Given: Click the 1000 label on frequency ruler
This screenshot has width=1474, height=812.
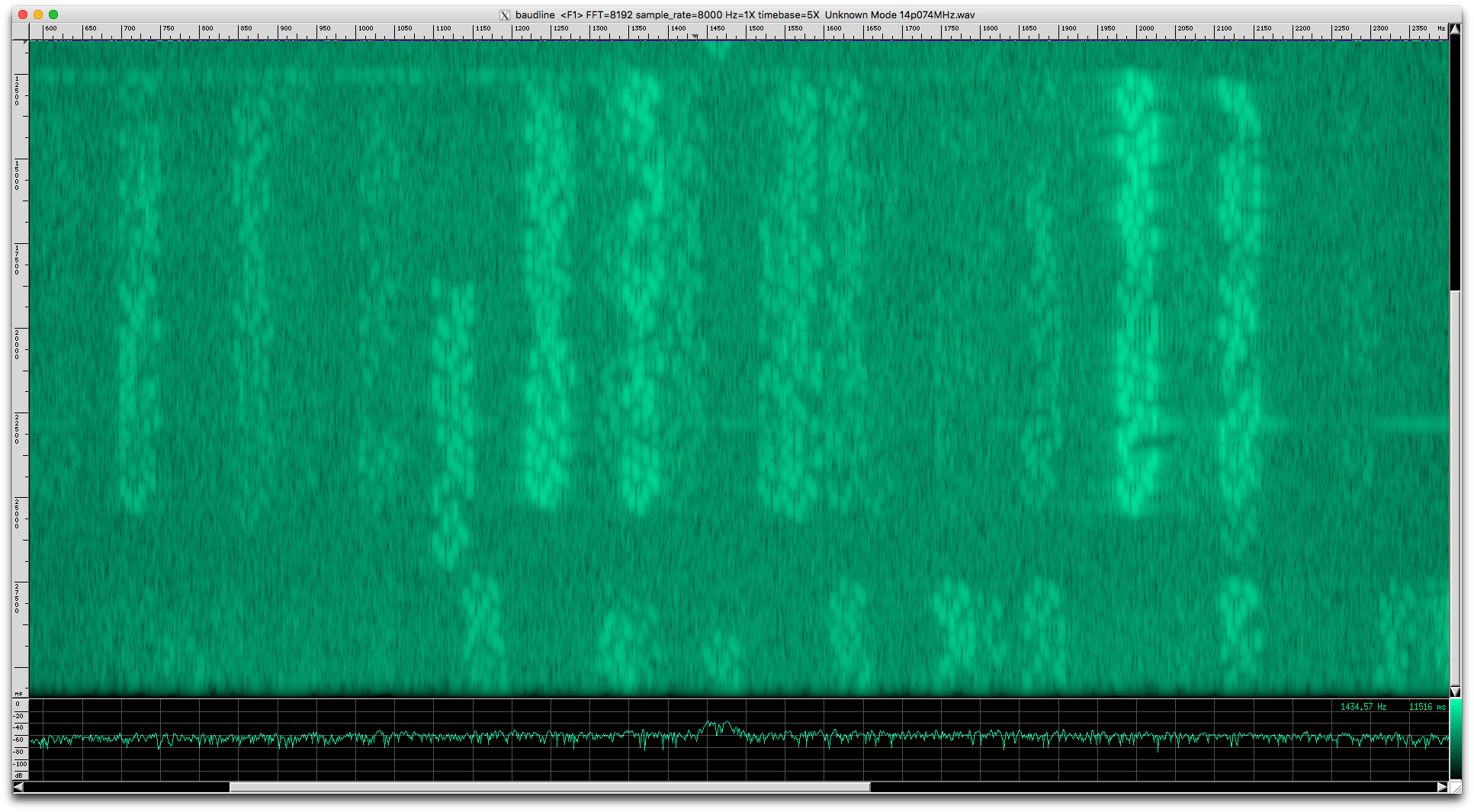Looking at the screenshot, I should click(366, 28).
